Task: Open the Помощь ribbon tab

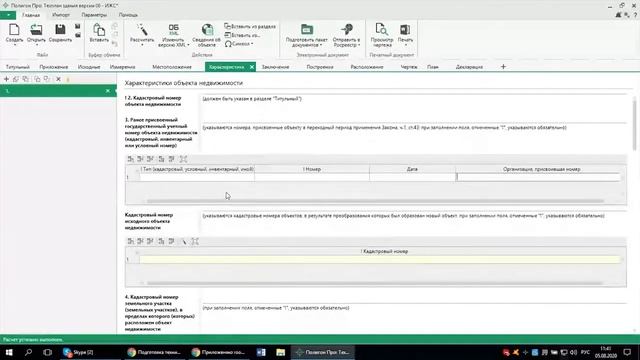Action: [x=128, y=15]
